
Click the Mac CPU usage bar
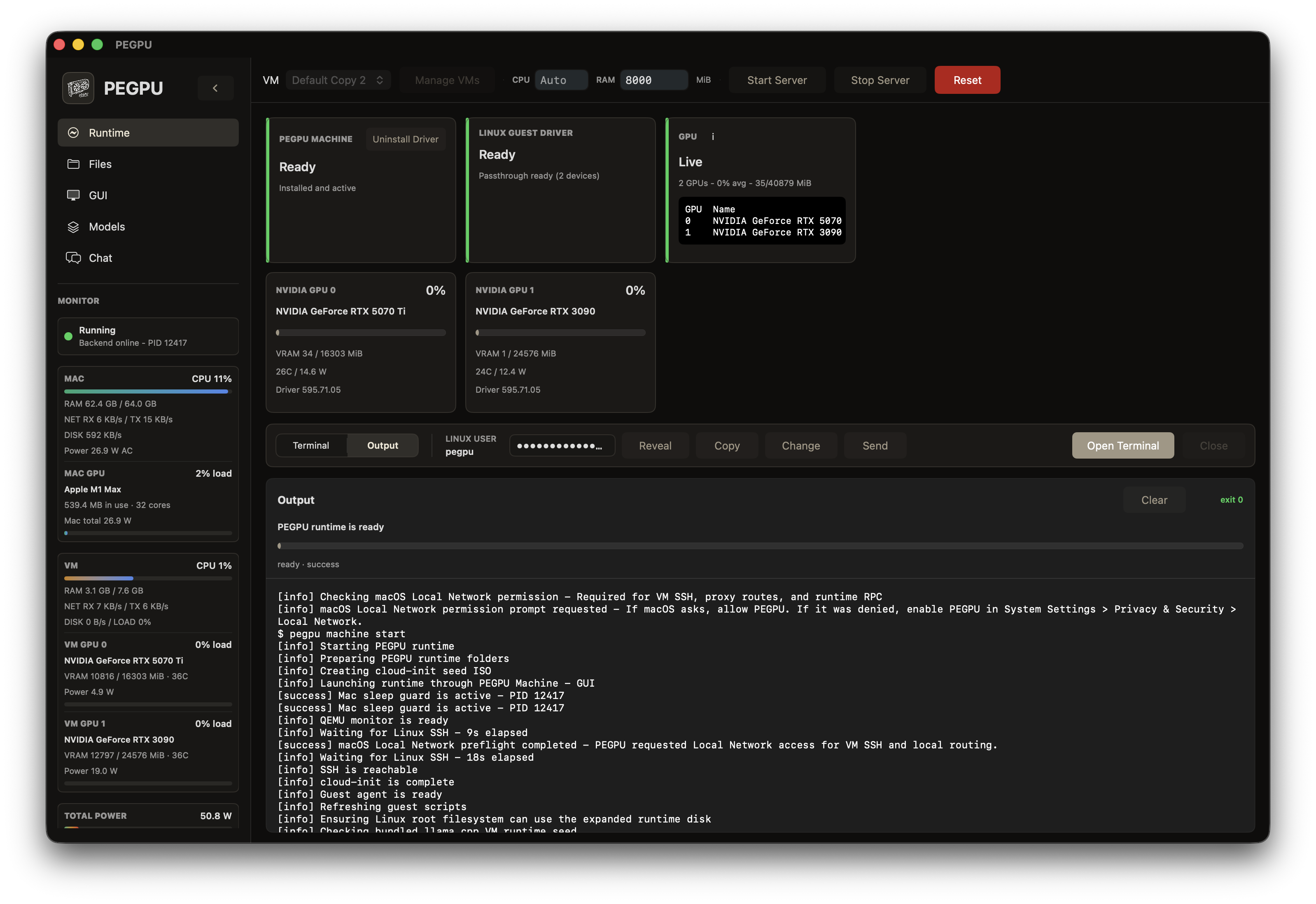click(x=148, y=391)
